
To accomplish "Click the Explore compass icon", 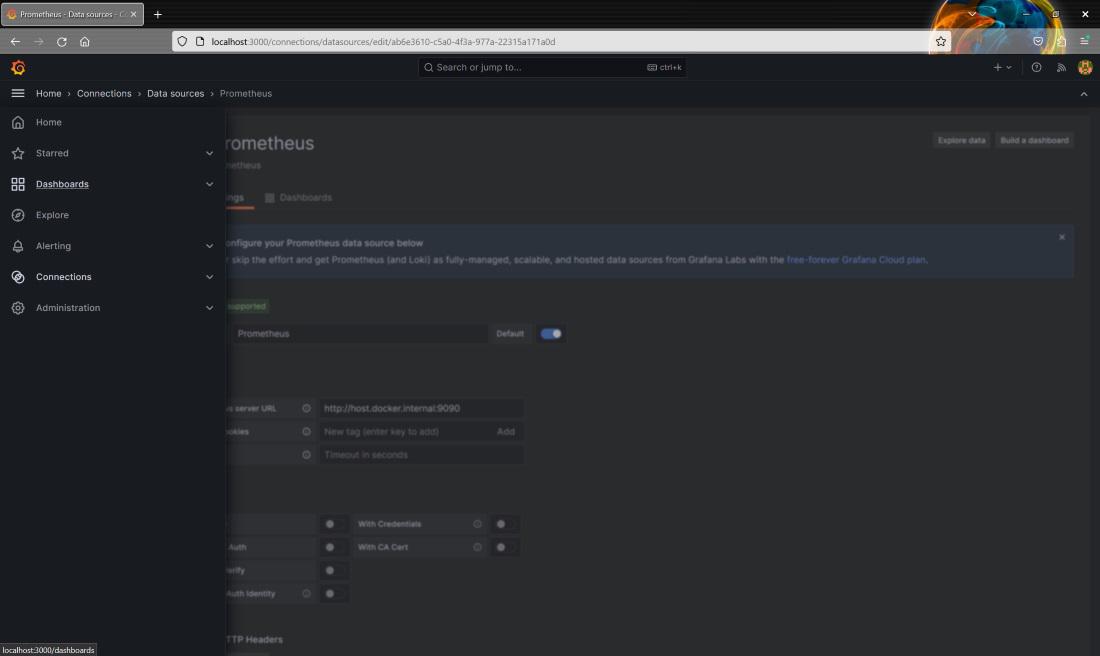I will 18,215.
